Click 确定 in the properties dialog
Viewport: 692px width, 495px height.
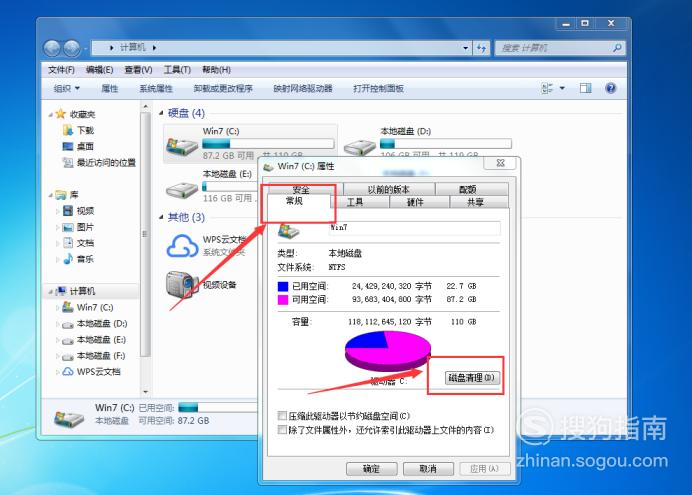click(371, 468)
